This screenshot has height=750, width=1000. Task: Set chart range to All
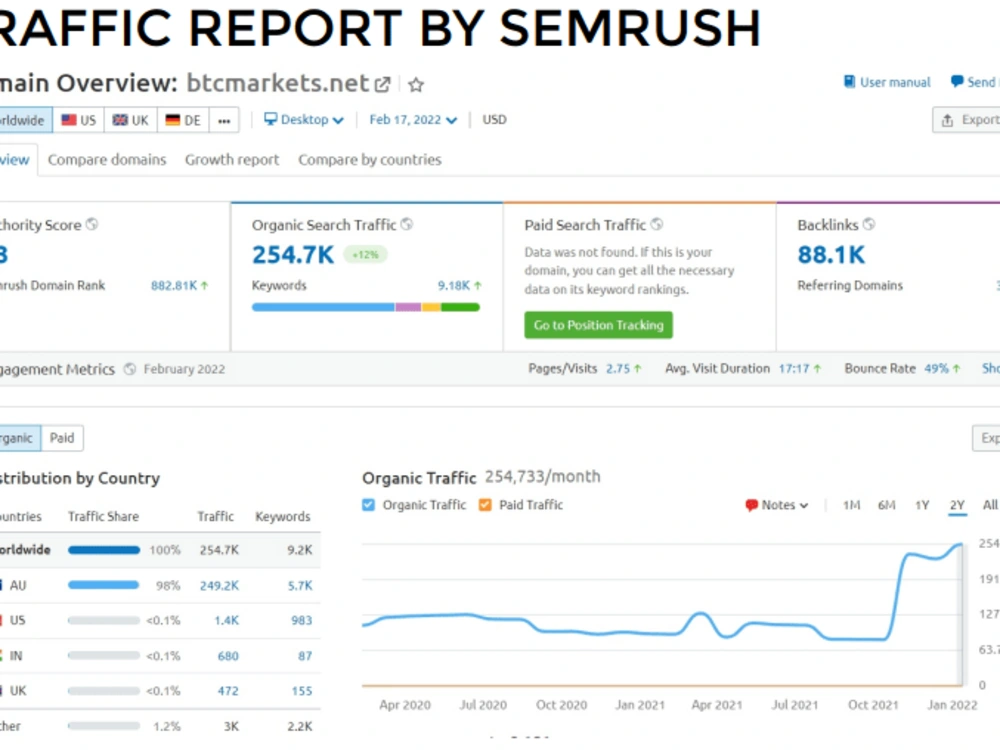point(990,505)
